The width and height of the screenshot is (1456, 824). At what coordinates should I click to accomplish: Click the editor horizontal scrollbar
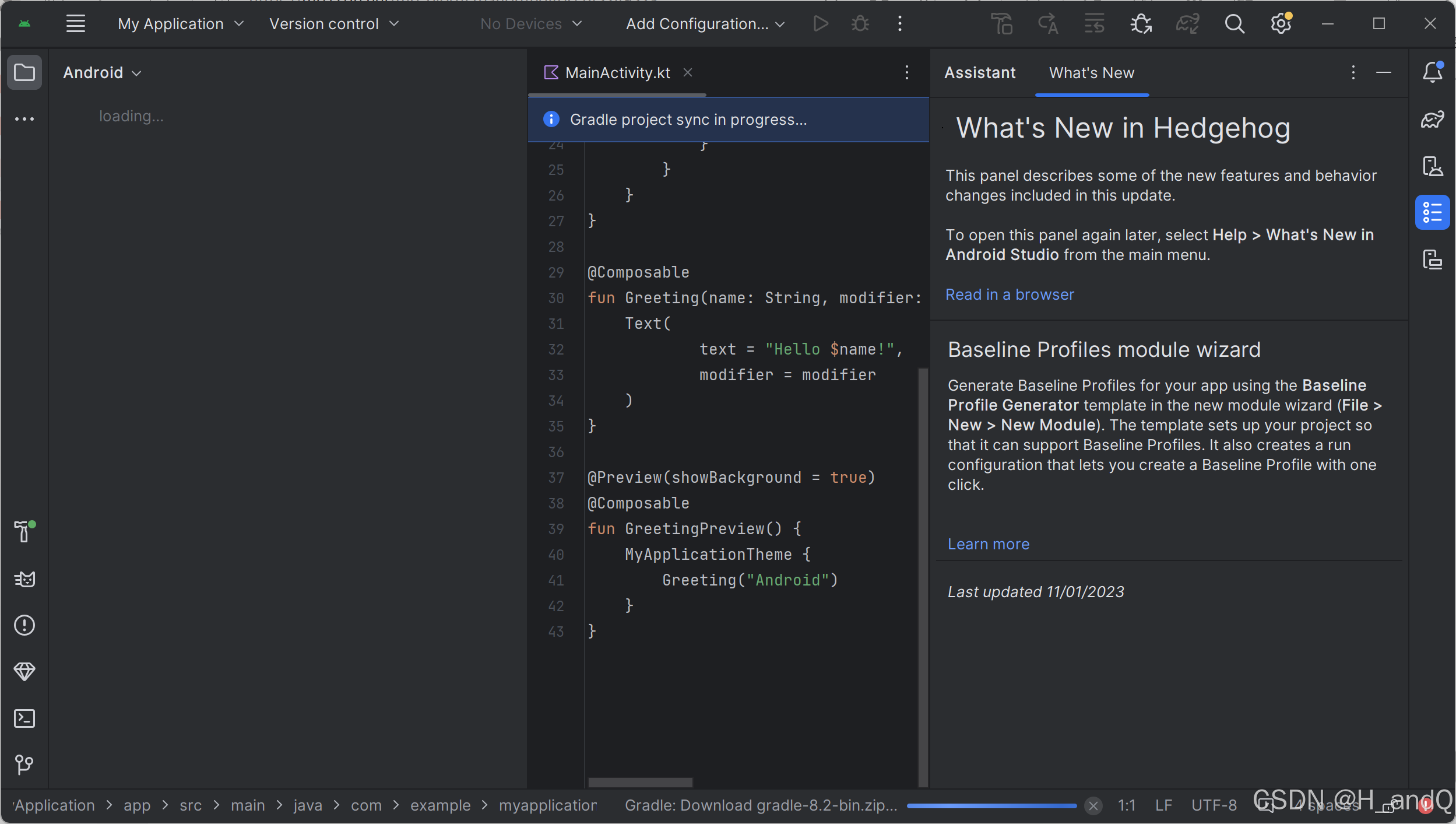tap(640, 782)
